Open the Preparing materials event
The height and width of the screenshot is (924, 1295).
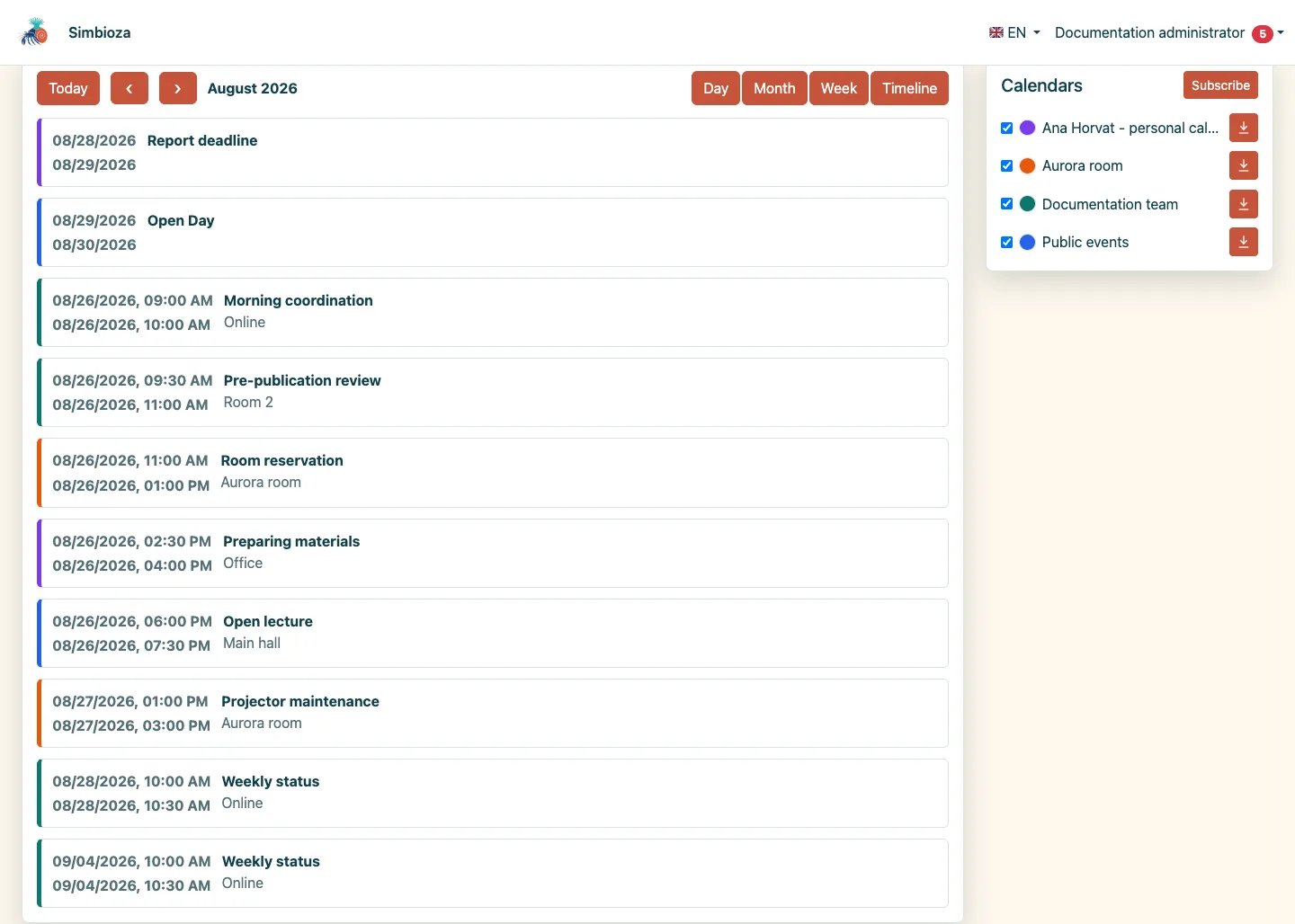point(493,554)
